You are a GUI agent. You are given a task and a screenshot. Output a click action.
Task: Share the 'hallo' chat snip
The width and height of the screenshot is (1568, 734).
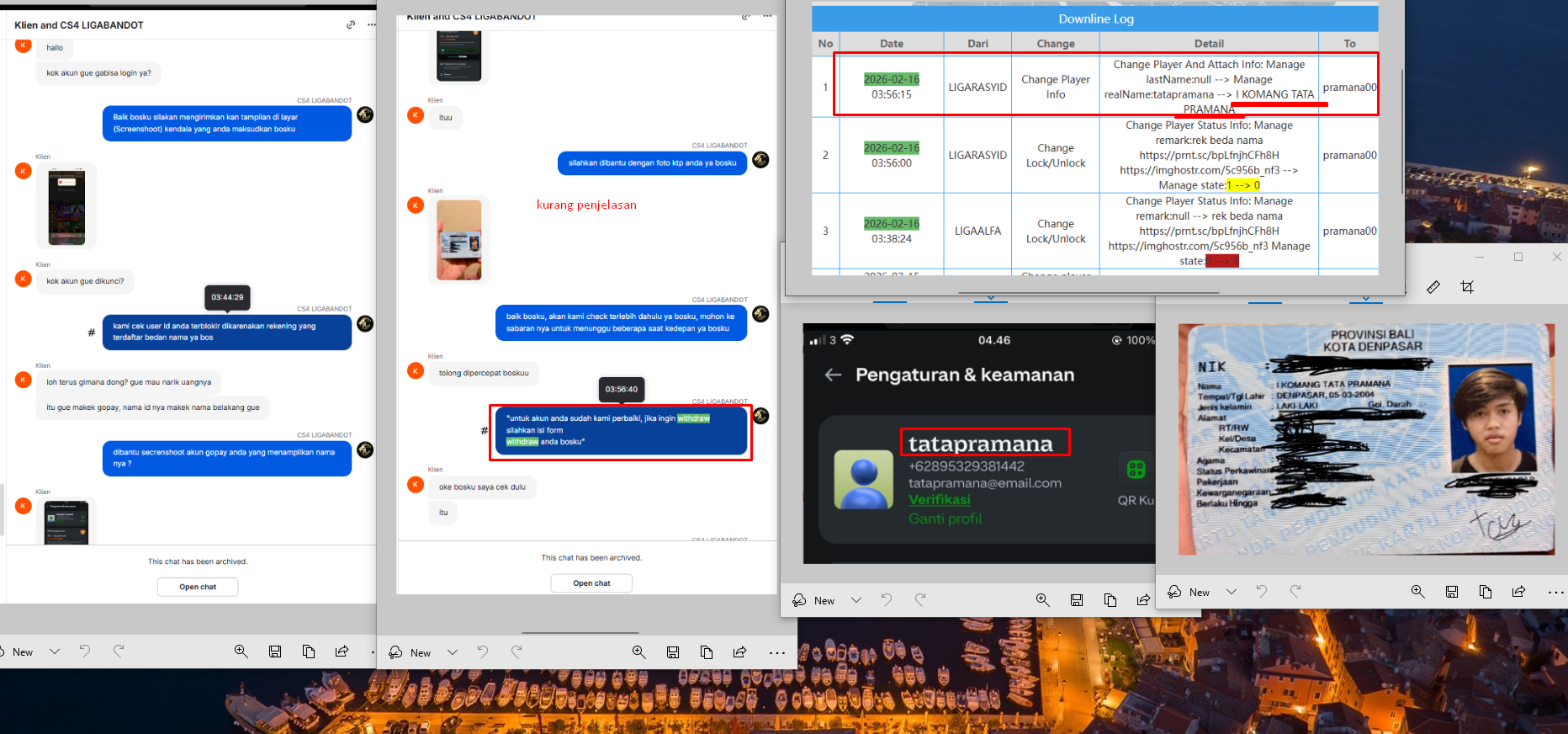(342, 652)
